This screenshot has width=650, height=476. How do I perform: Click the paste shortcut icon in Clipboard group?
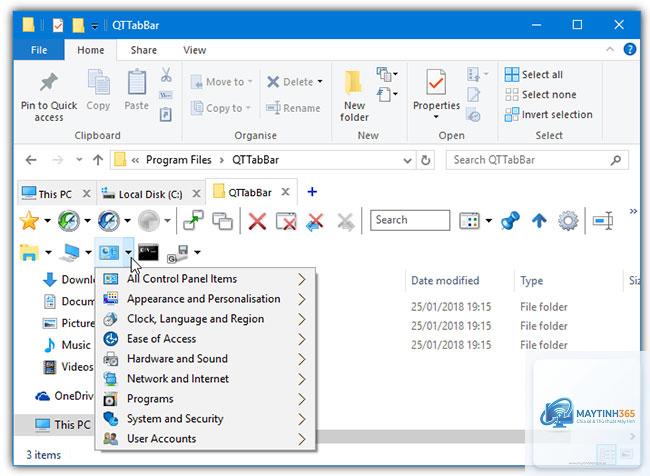point(166,114)
